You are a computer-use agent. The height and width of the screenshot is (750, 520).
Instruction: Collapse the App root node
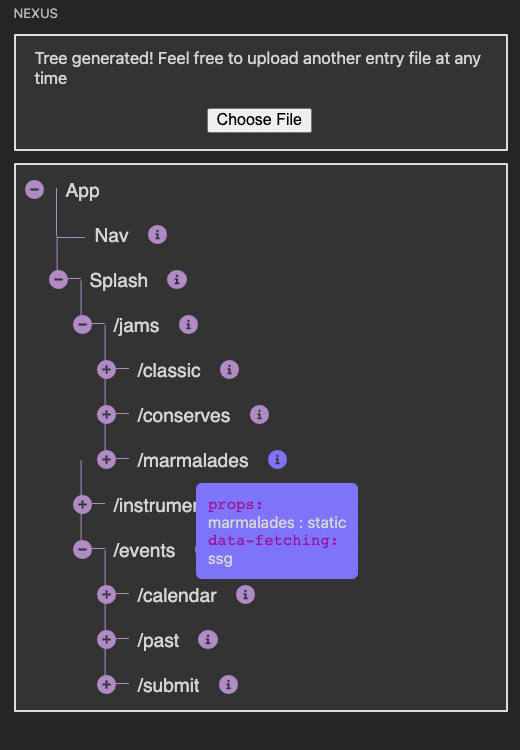pyautogui.click(x=34, y=189)
